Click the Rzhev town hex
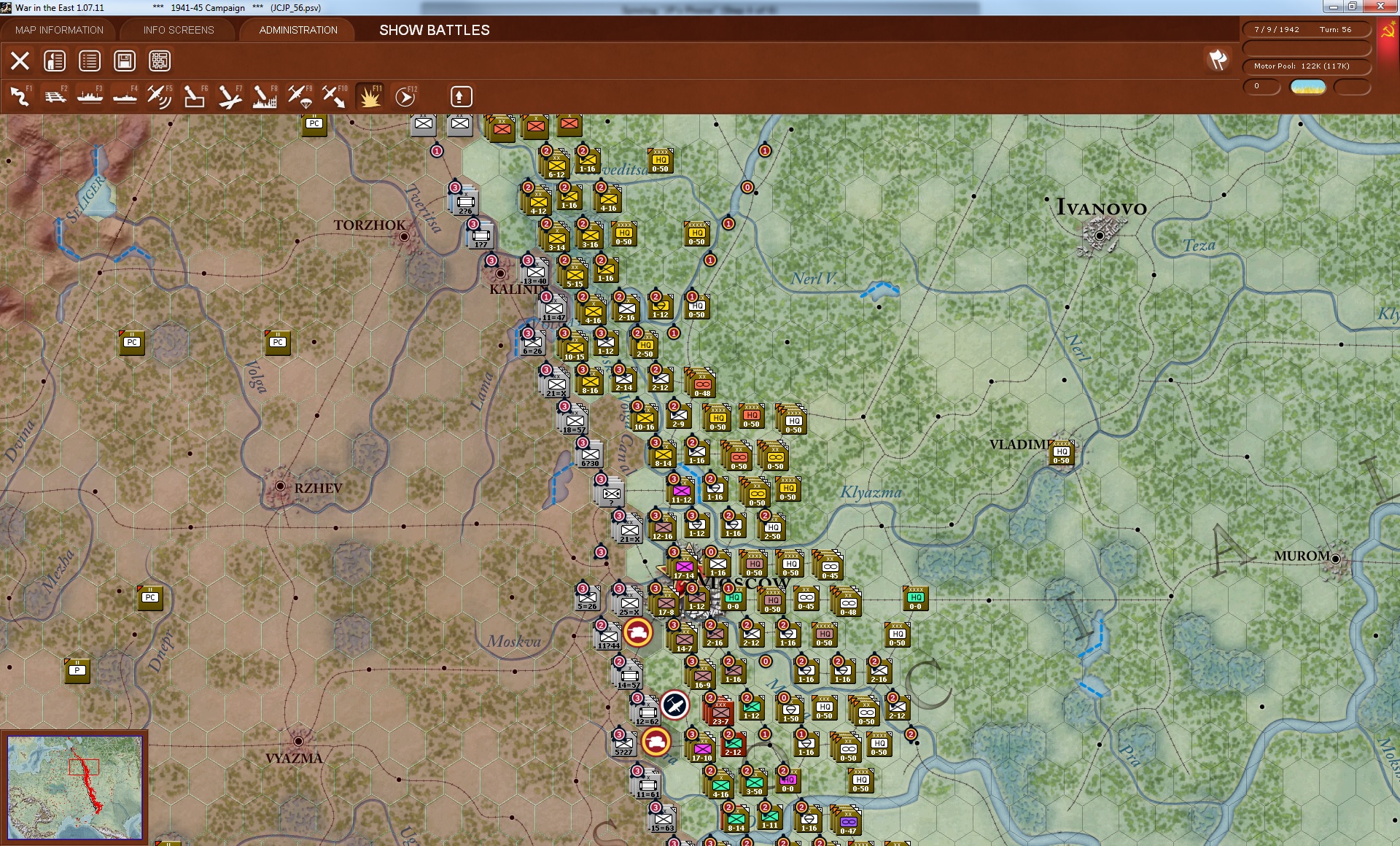 (280, 486)
